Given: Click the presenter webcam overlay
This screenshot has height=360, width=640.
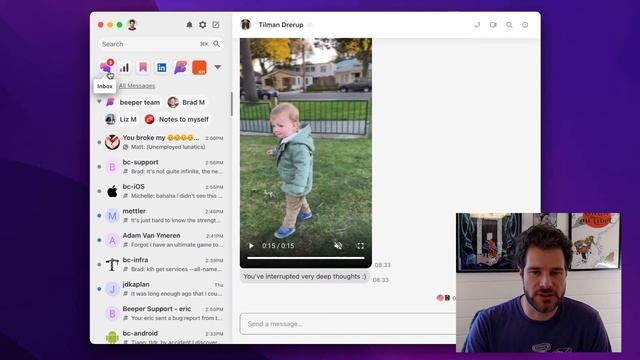Looking at the screenshot, I should tap(538, 282).
